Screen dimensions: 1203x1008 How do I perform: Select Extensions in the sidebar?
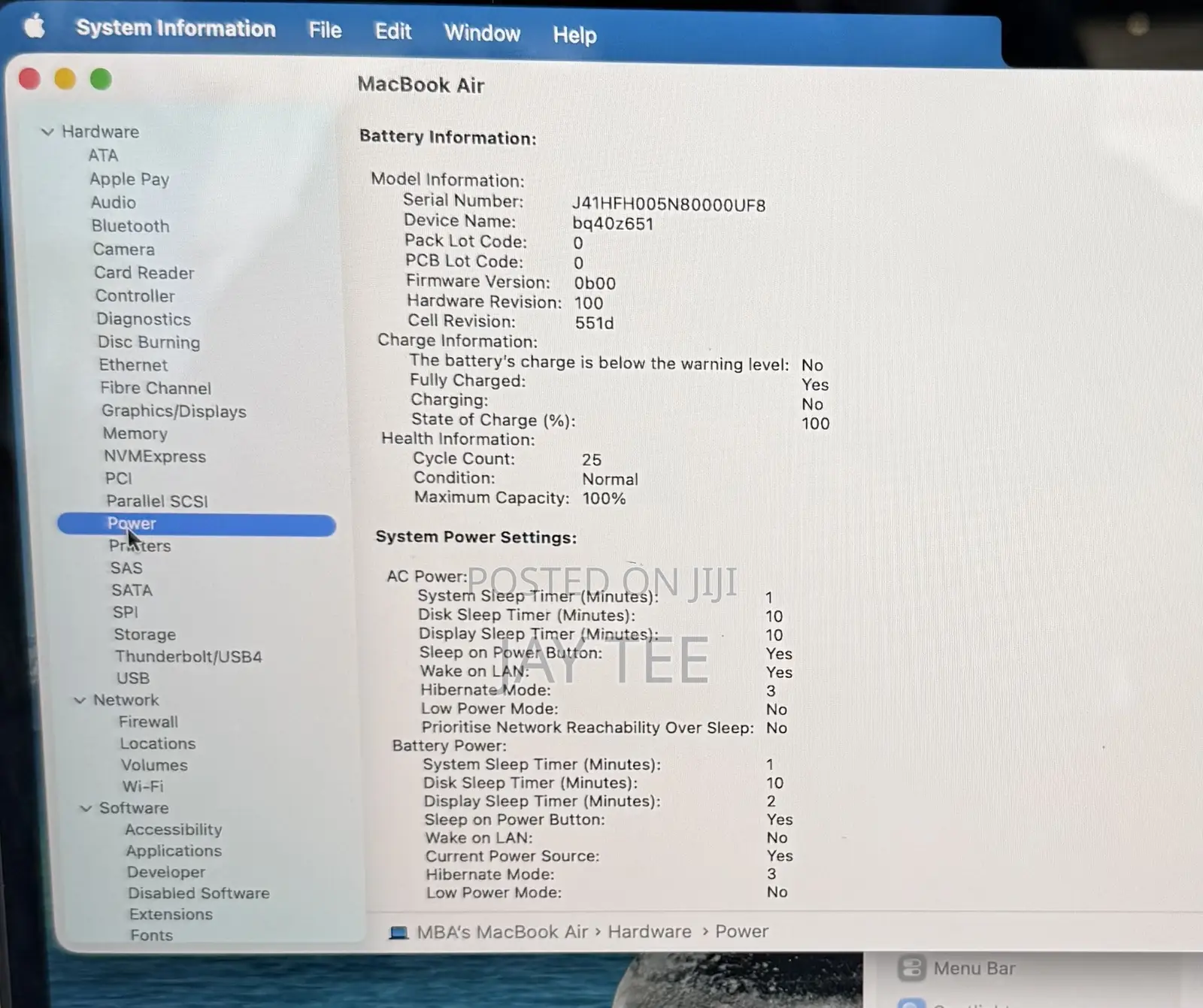pos(171,914)
